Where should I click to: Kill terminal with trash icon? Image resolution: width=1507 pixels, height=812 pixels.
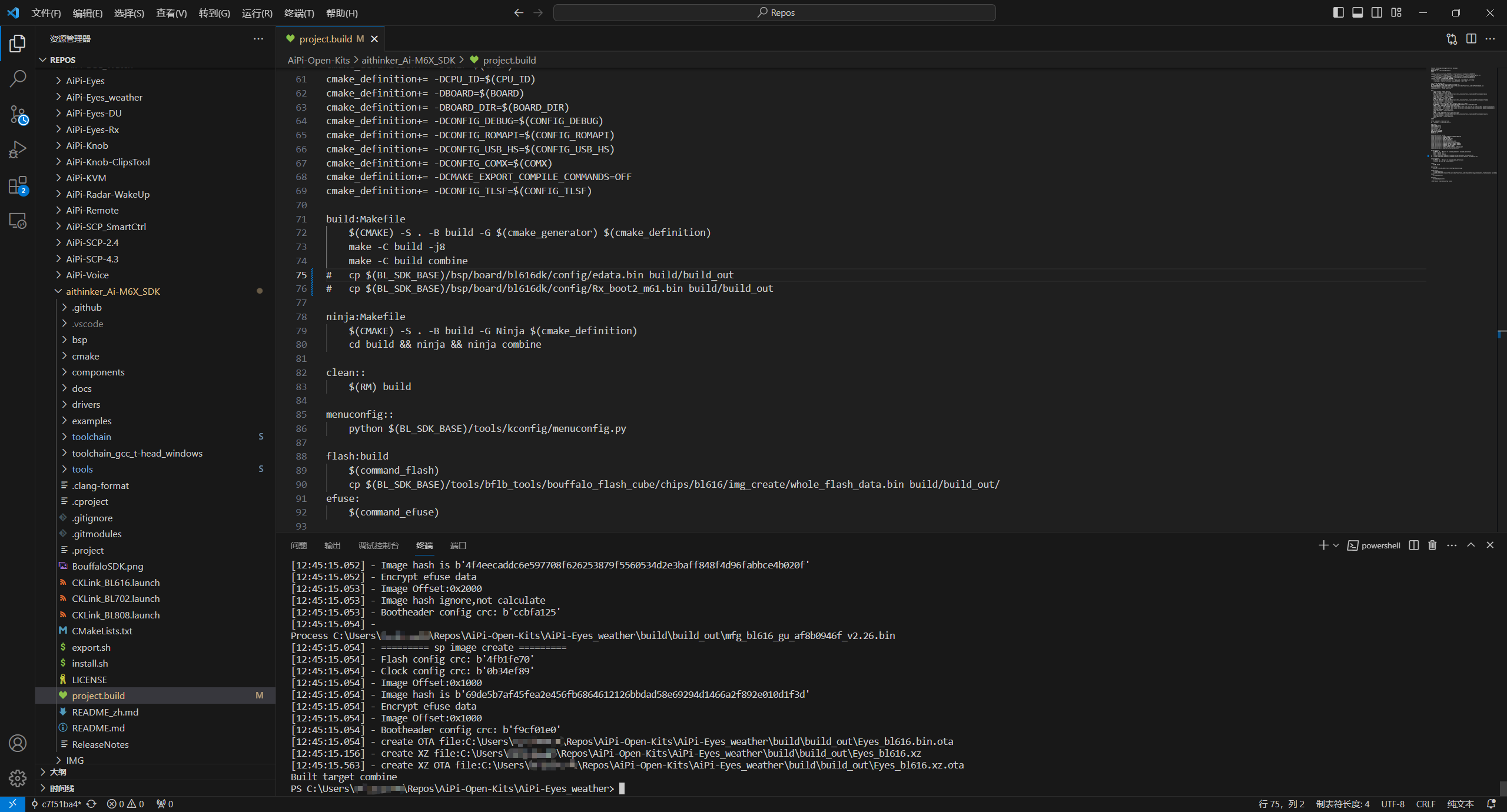point(1432,545)
